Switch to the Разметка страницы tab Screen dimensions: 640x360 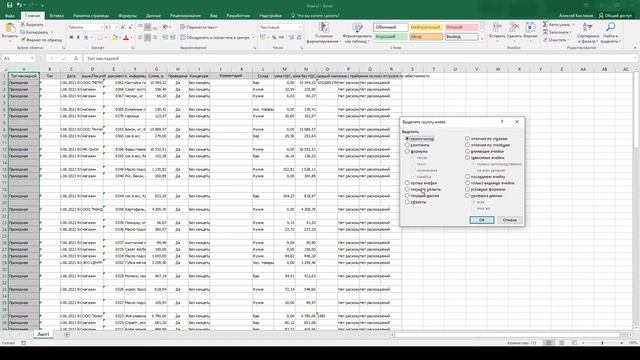[x=91, y=16]
